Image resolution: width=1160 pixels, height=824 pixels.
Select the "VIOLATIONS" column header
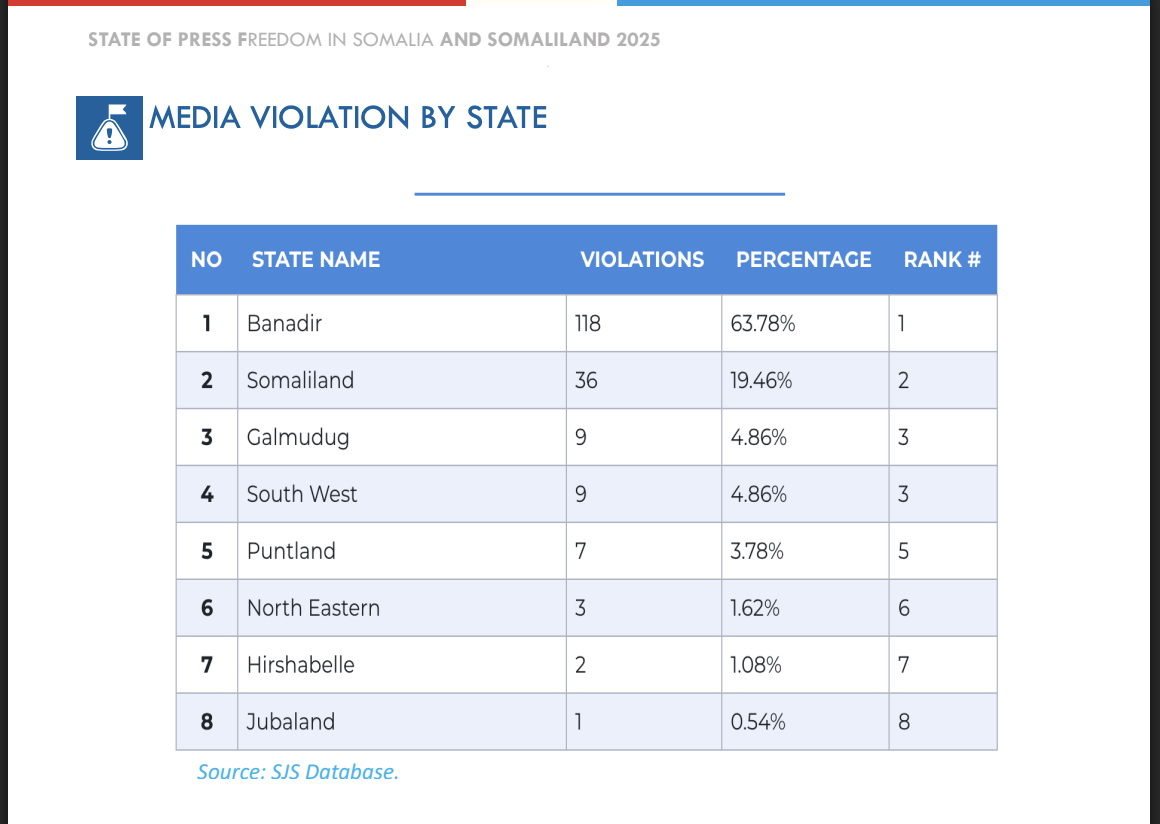point(642,260)
